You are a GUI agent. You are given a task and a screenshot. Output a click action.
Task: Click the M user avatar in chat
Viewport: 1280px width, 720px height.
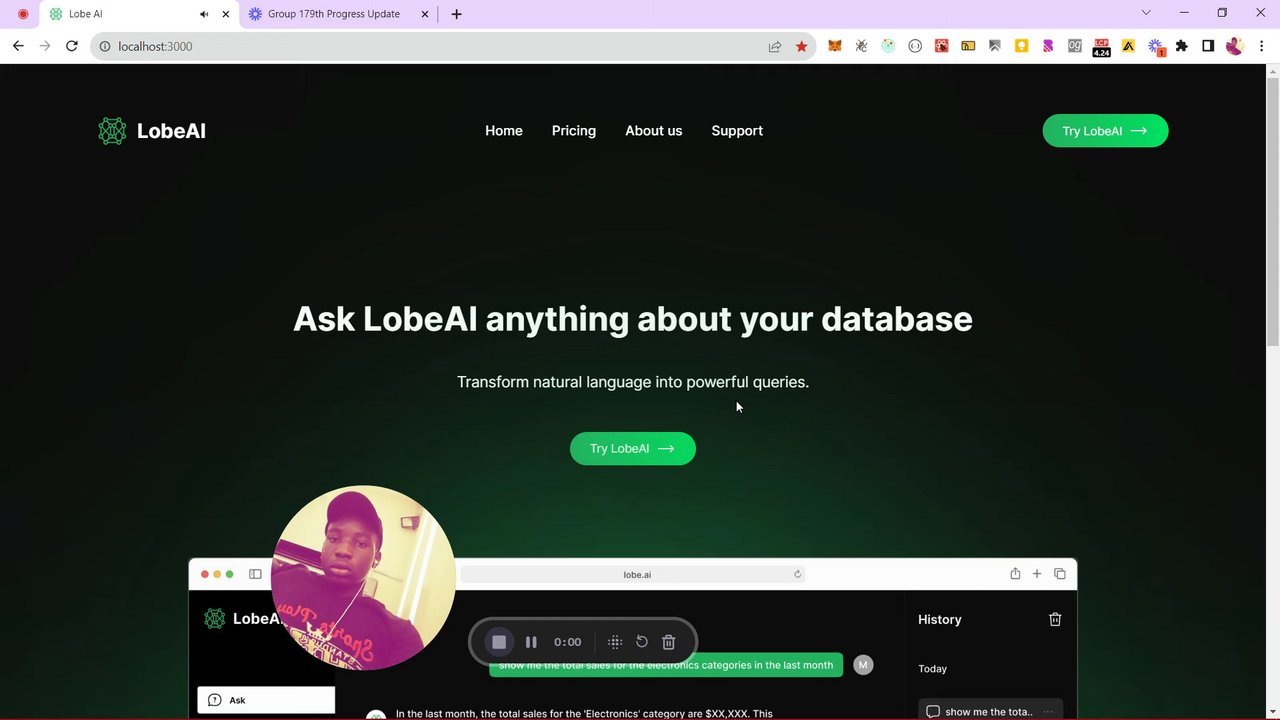[x=863, y=665]
